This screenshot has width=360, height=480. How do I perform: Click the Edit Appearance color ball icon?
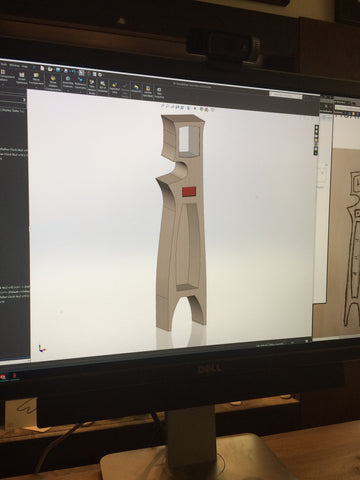[x=202, y=109]
